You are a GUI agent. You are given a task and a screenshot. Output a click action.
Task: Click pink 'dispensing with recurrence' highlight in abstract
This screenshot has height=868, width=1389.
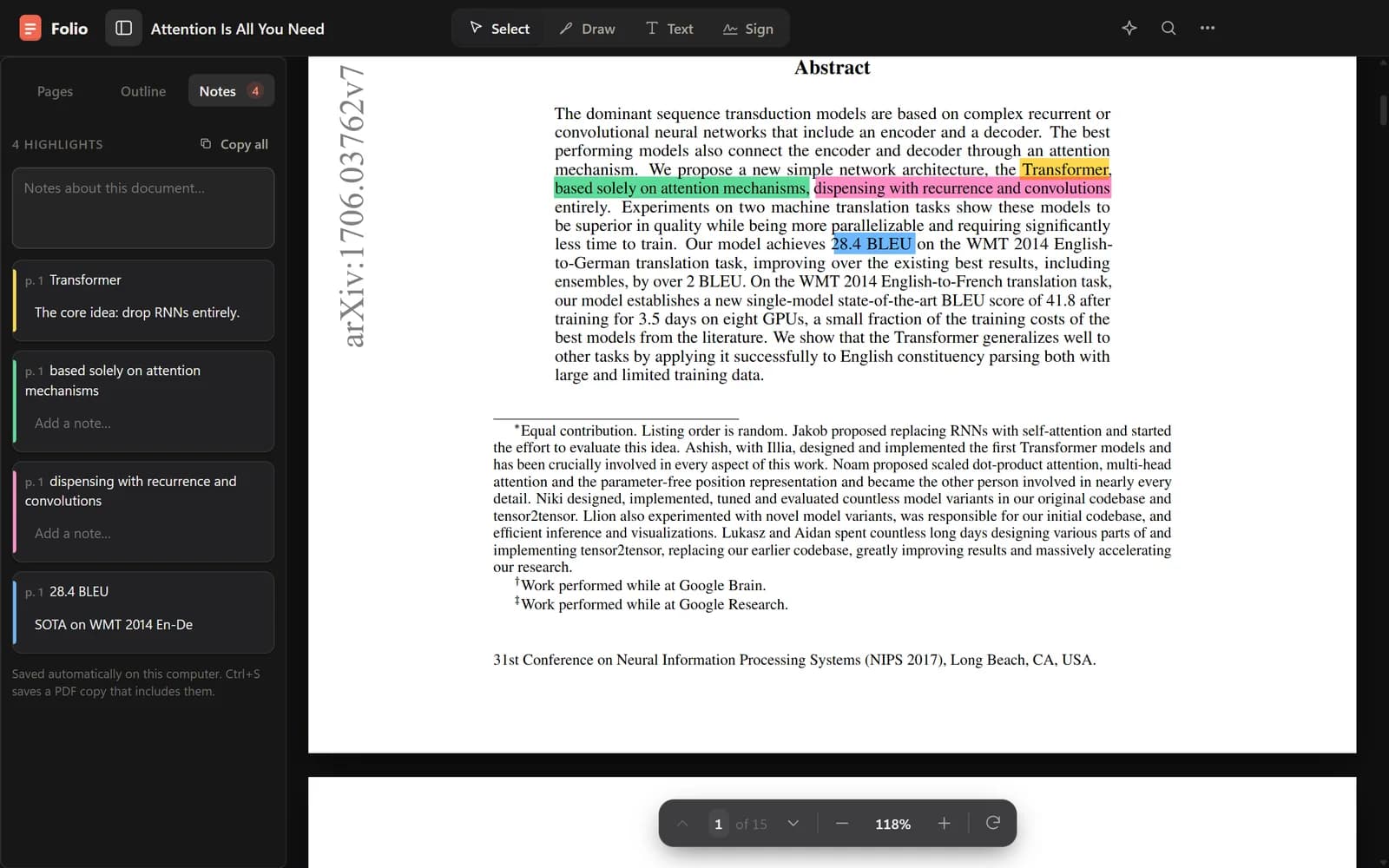[962, 188]
